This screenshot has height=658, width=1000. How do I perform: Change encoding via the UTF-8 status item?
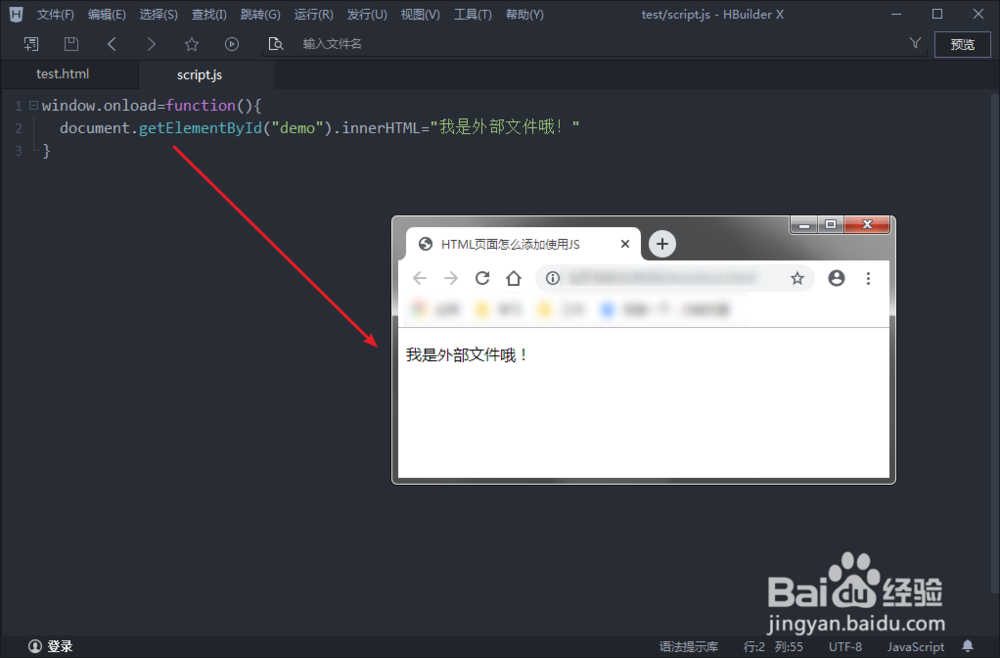point(845,646)
